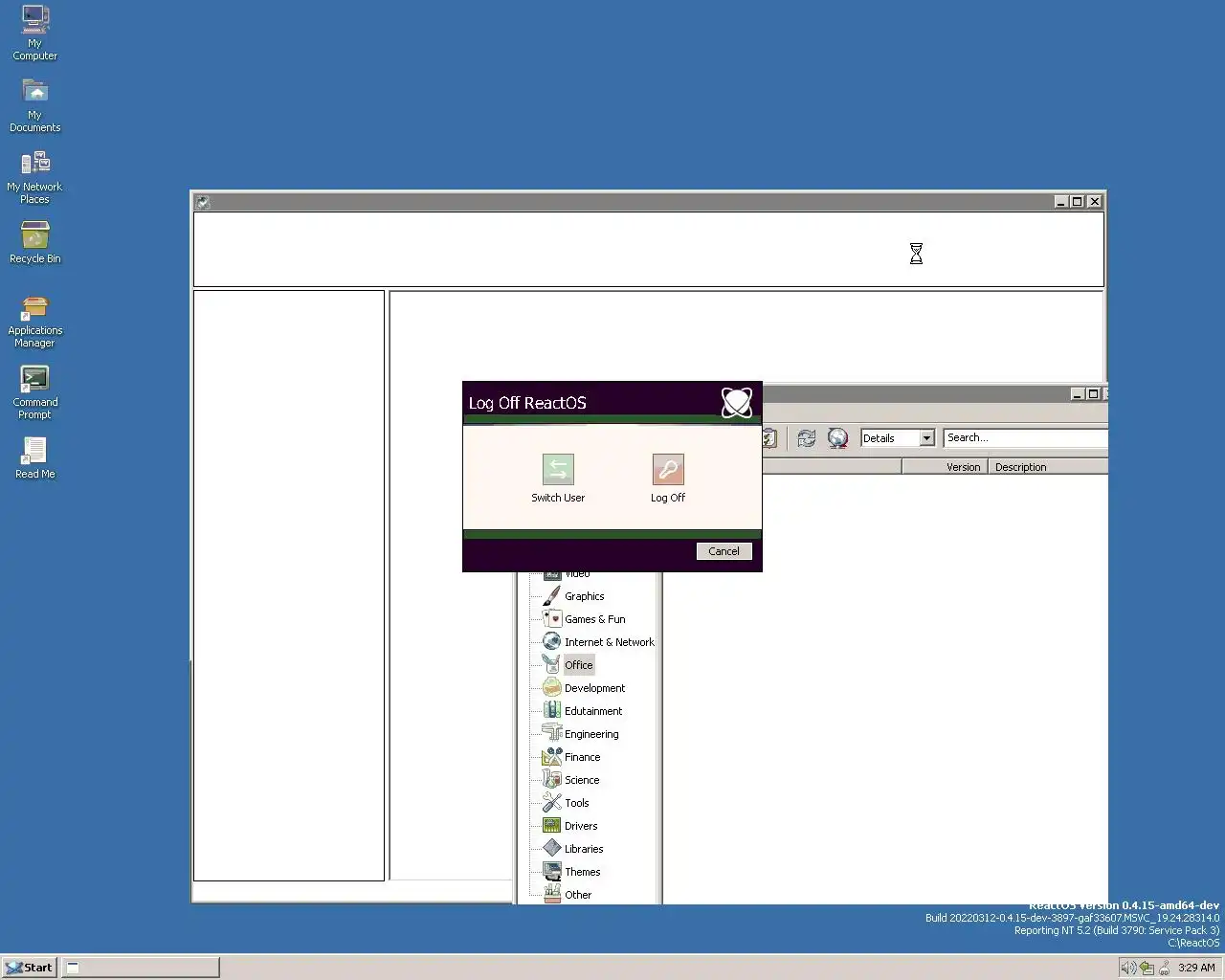The image size is (1225, 980).
Task: Click the Games & Fun playing cards icon
Action: pyautogui.click(x=551, y=619)
